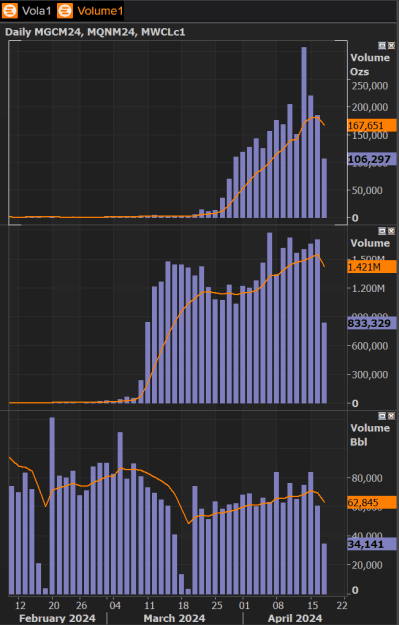This screenshot has width=399, height=625.
Task: Switch to the Vola1 tab
Action: click(36, 11)
